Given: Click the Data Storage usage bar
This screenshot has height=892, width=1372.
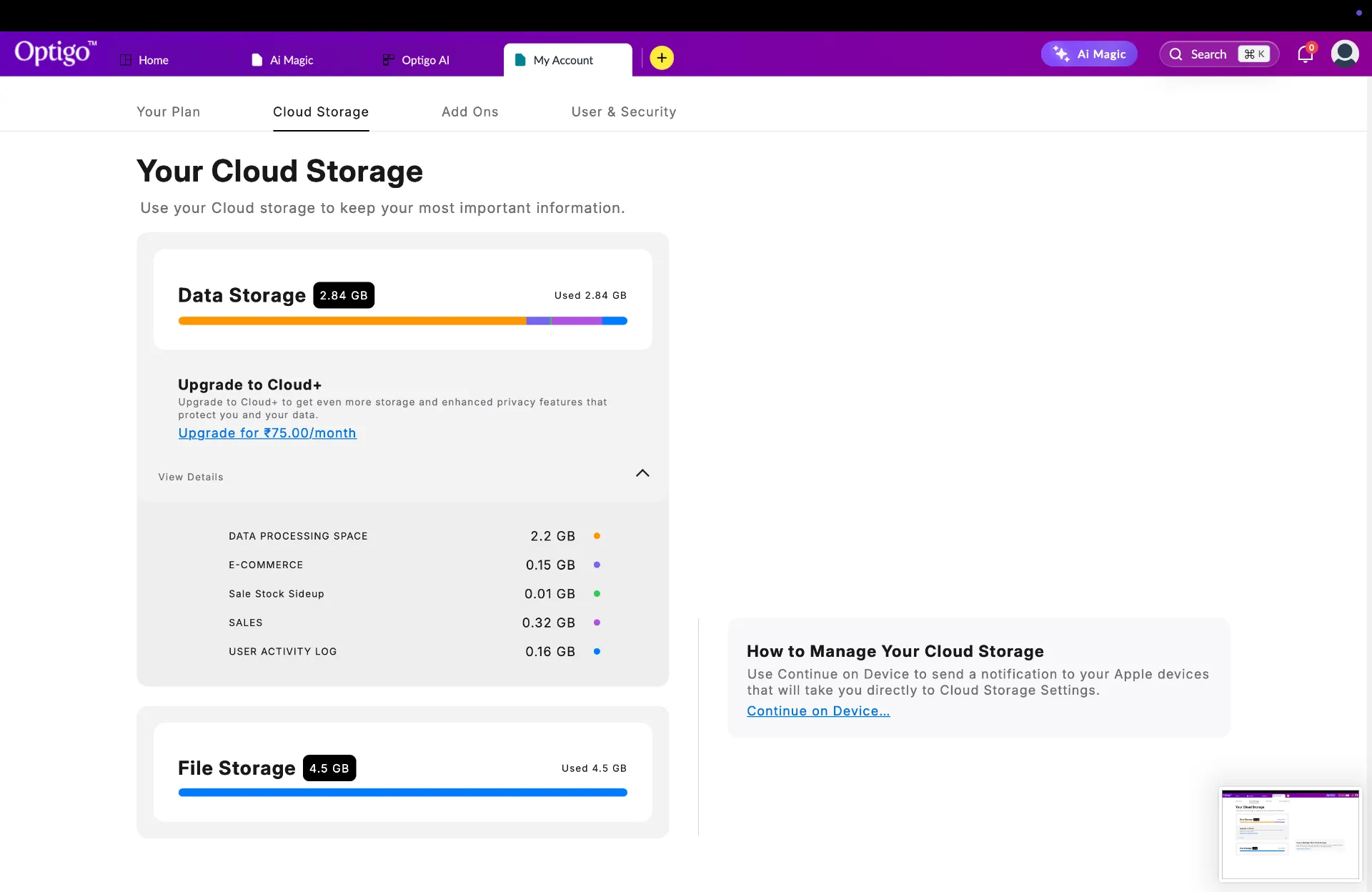Looking at the screenshot, I should [x=402, y=321].
